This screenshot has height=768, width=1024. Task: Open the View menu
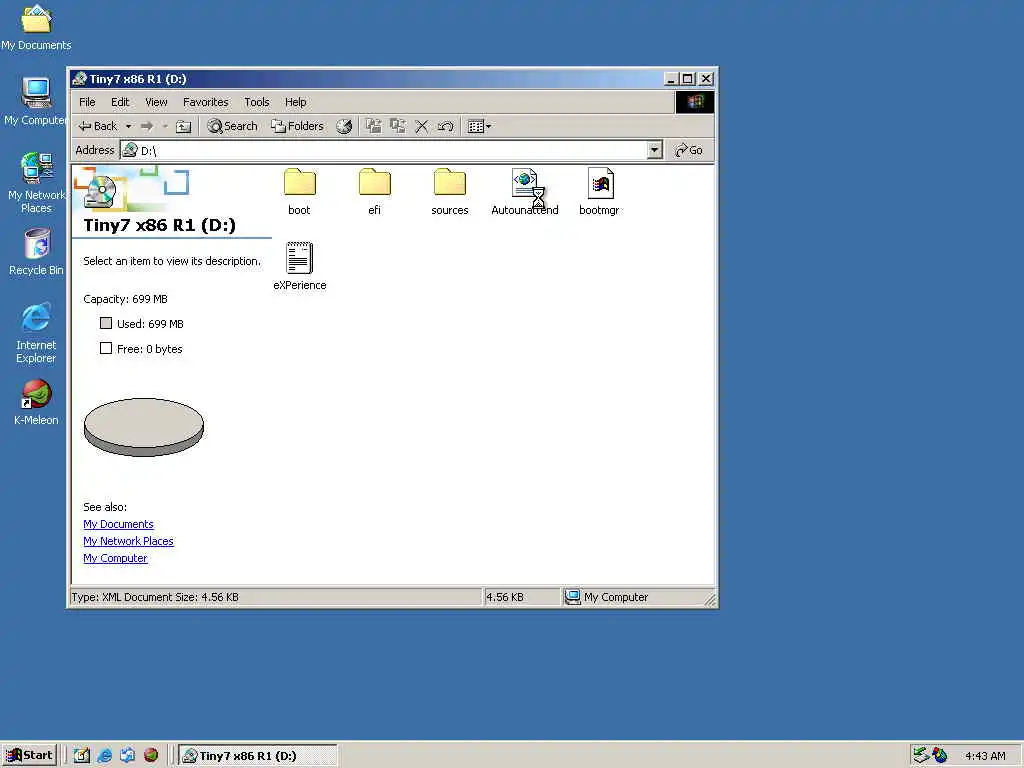(x=156, y=102)
